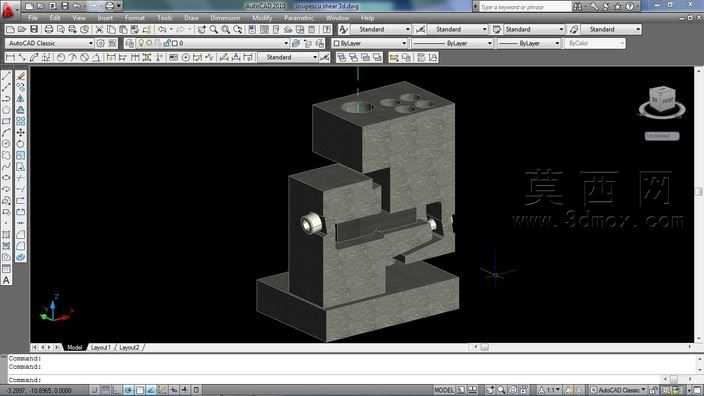The height and width of the screenshot is (396, 704).
Task: Select the Zoom Realtime magnifier icon
Action: (214, 30)
